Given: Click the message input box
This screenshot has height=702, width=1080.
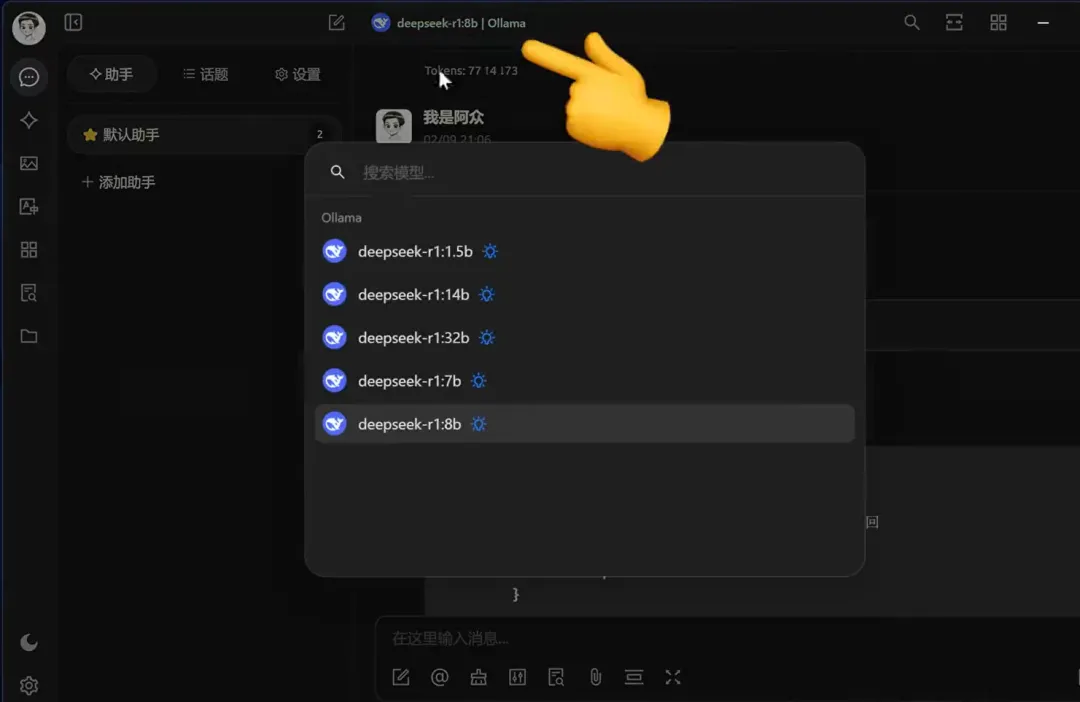Looking at the screenshot, I should (727, 639).
